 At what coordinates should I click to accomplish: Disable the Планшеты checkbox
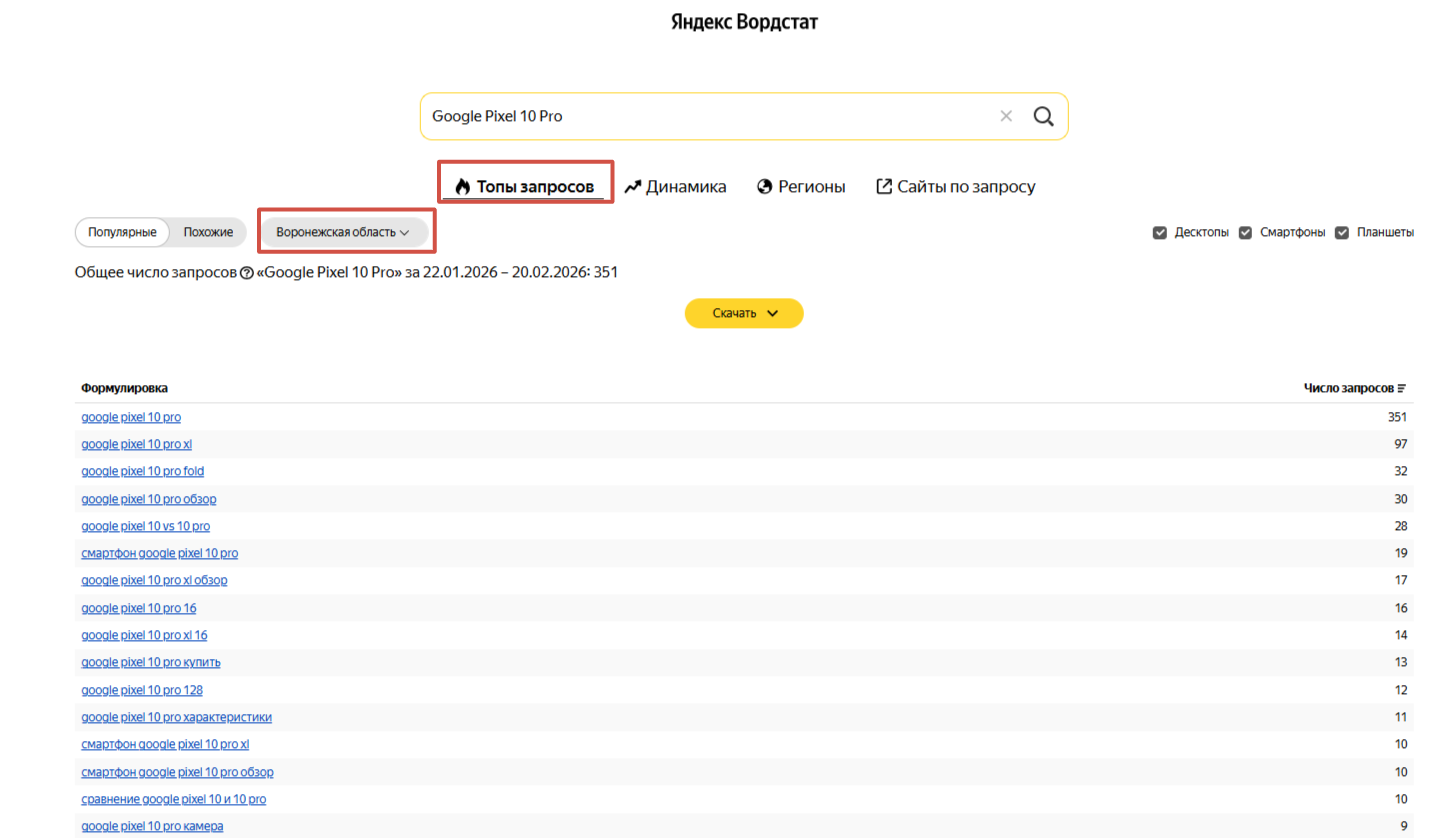point(1343,233)
